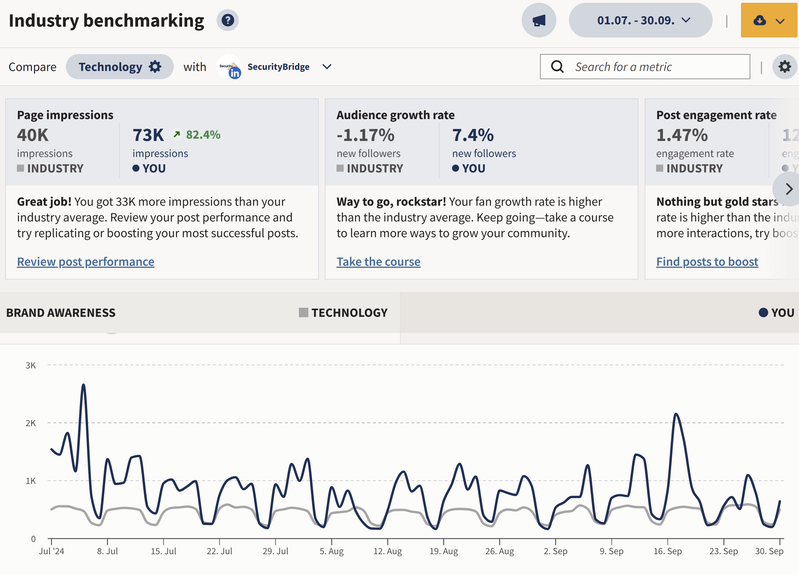This screenshot has height=575, width=799.
Task: Toggle the YOU series legend in chart header
Action: click(777, 312)
